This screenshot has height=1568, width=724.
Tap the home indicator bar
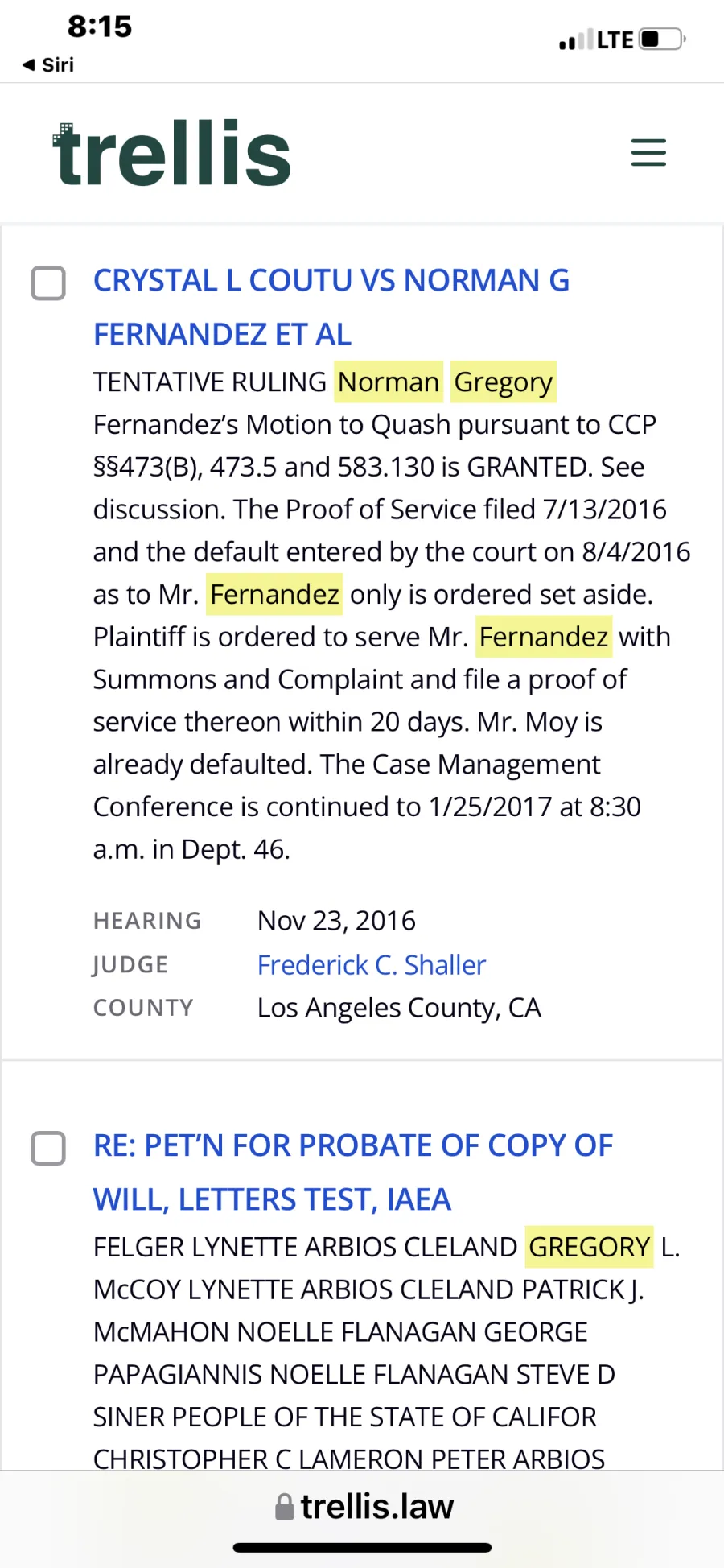(x=362, y=1547)
